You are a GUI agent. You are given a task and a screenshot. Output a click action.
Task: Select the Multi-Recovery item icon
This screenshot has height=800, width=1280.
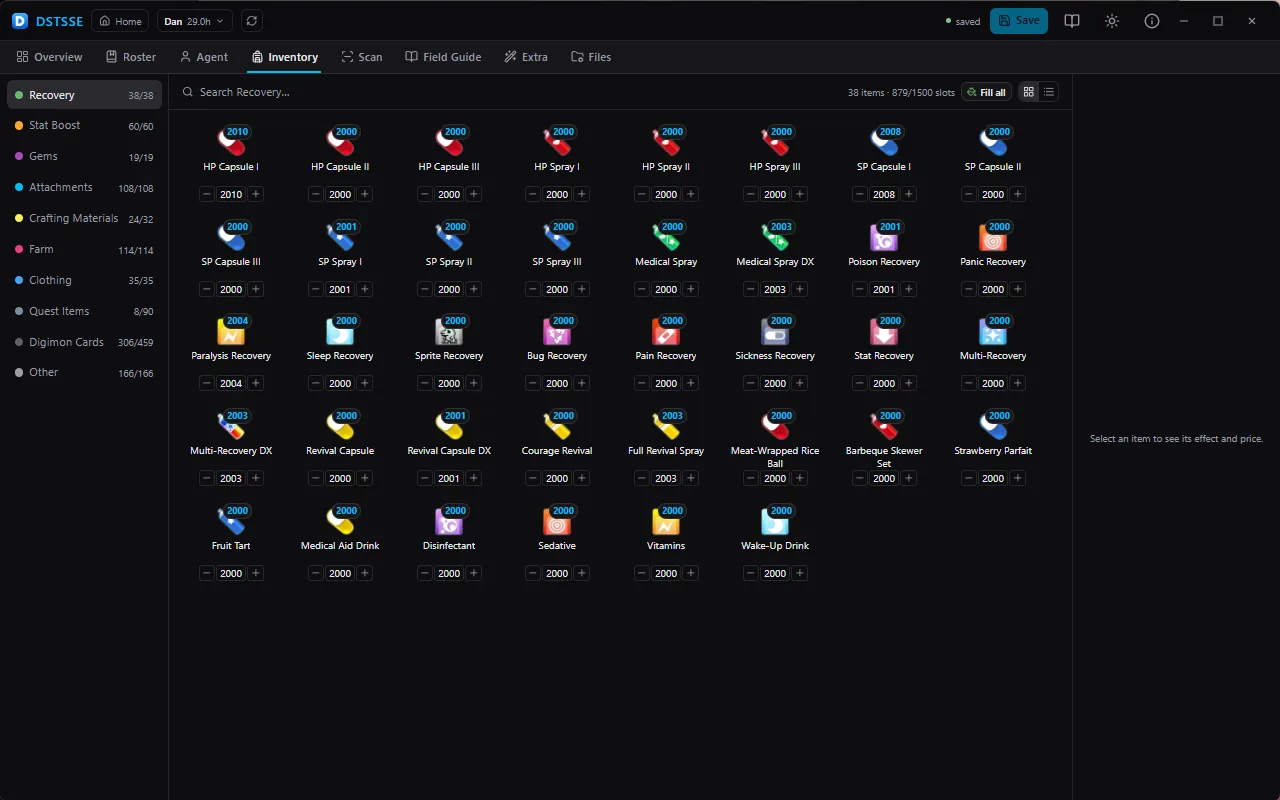pos(993,331)
